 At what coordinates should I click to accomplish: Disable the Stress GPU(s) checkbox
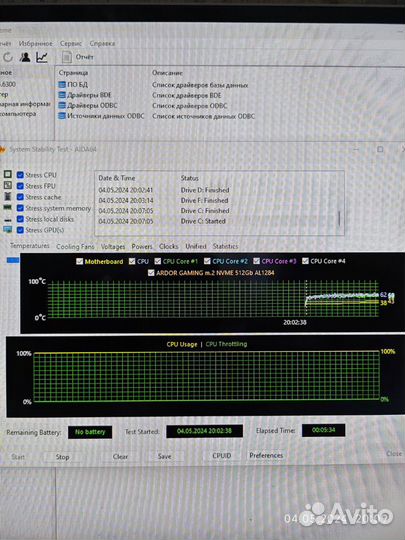click(x=20, y=230)
